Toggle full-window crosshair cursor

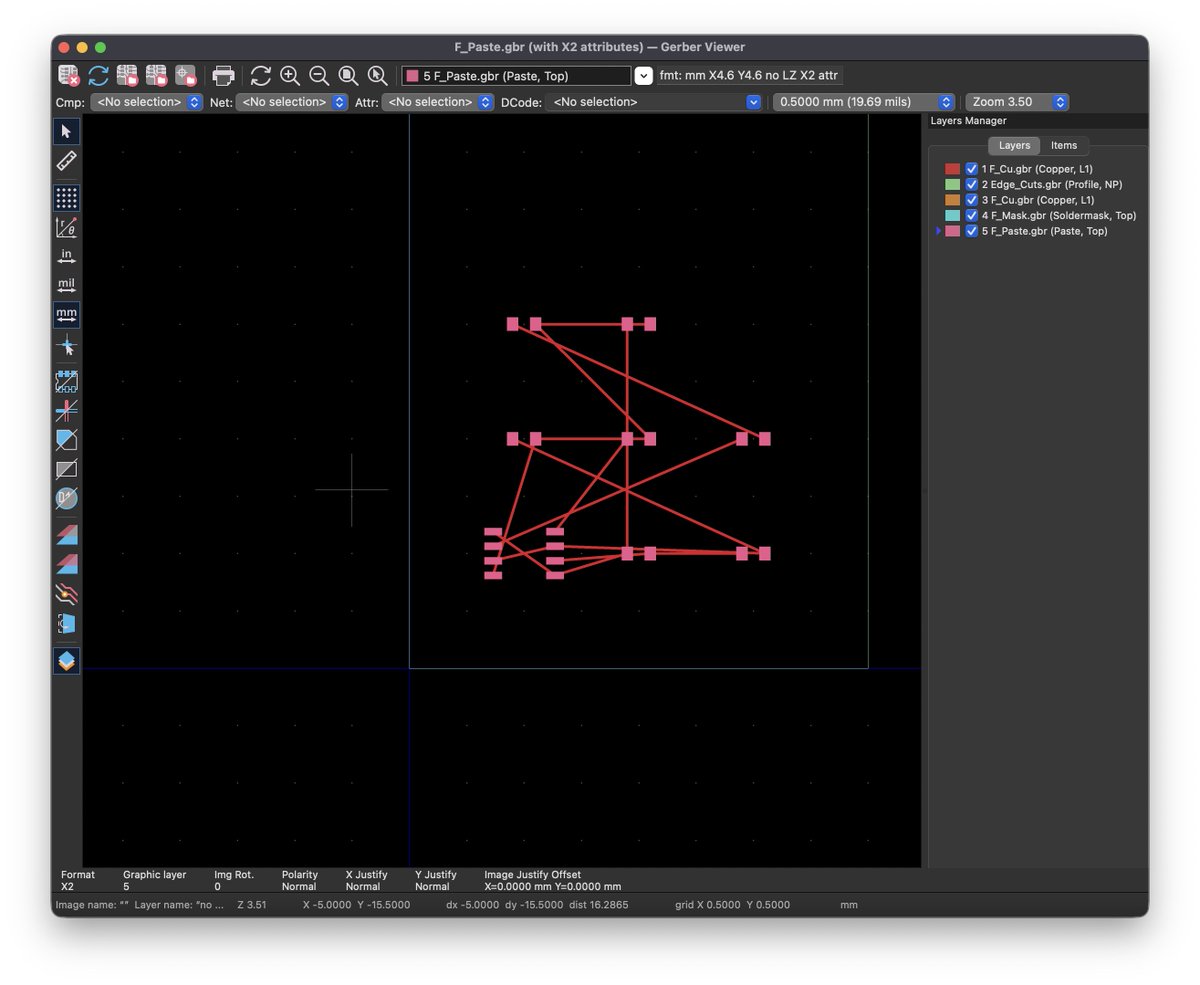[67, 345]
